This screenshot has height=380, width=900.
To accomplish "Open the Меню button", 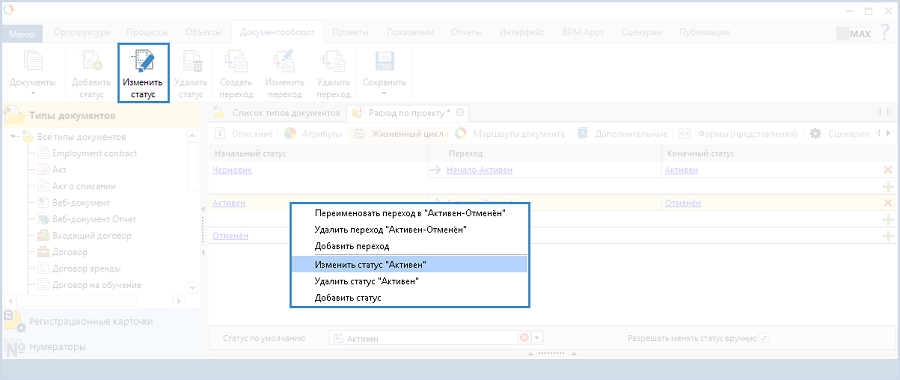I will pos(22,33).
